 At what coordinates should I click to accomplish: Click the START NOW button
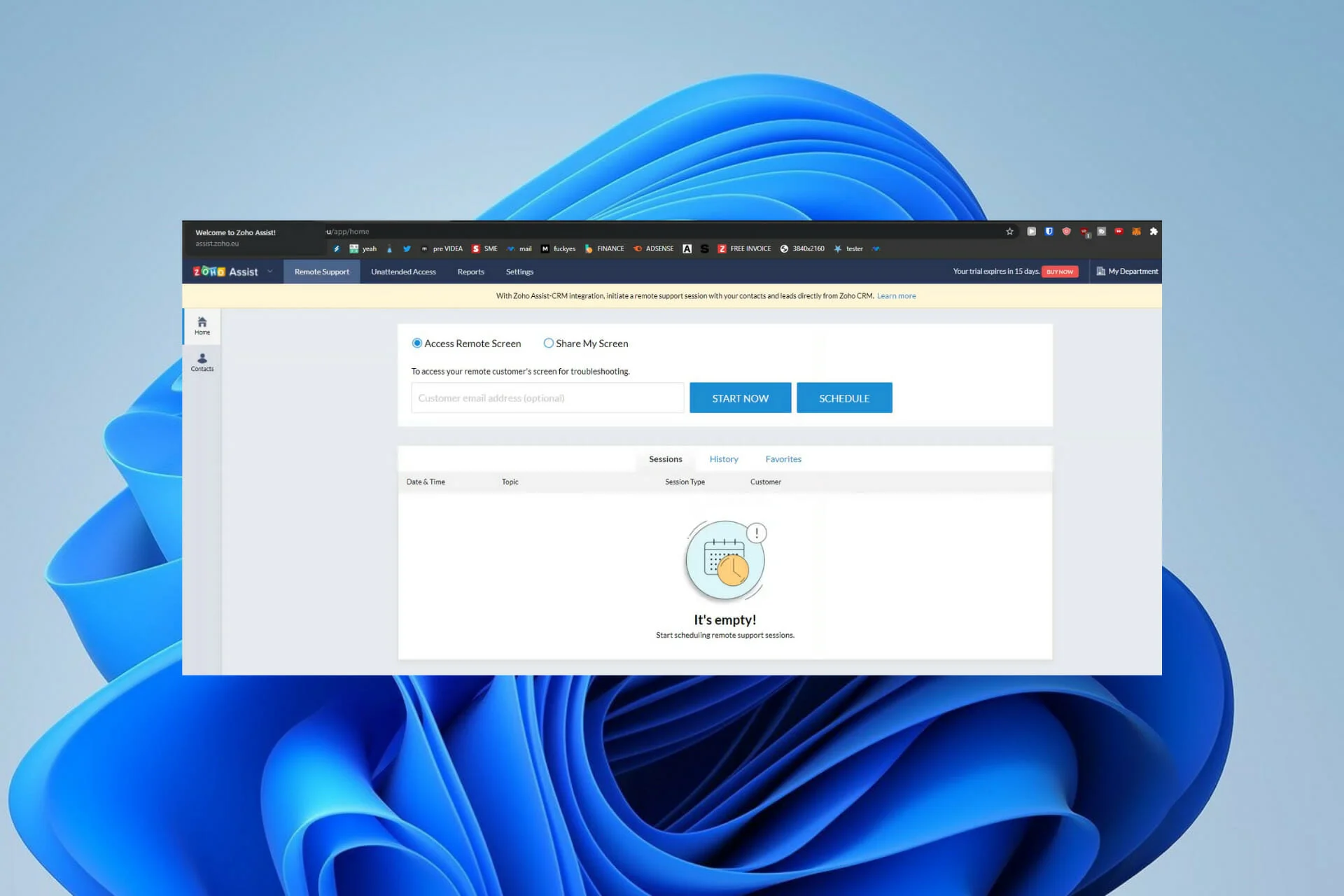[740, 398]
